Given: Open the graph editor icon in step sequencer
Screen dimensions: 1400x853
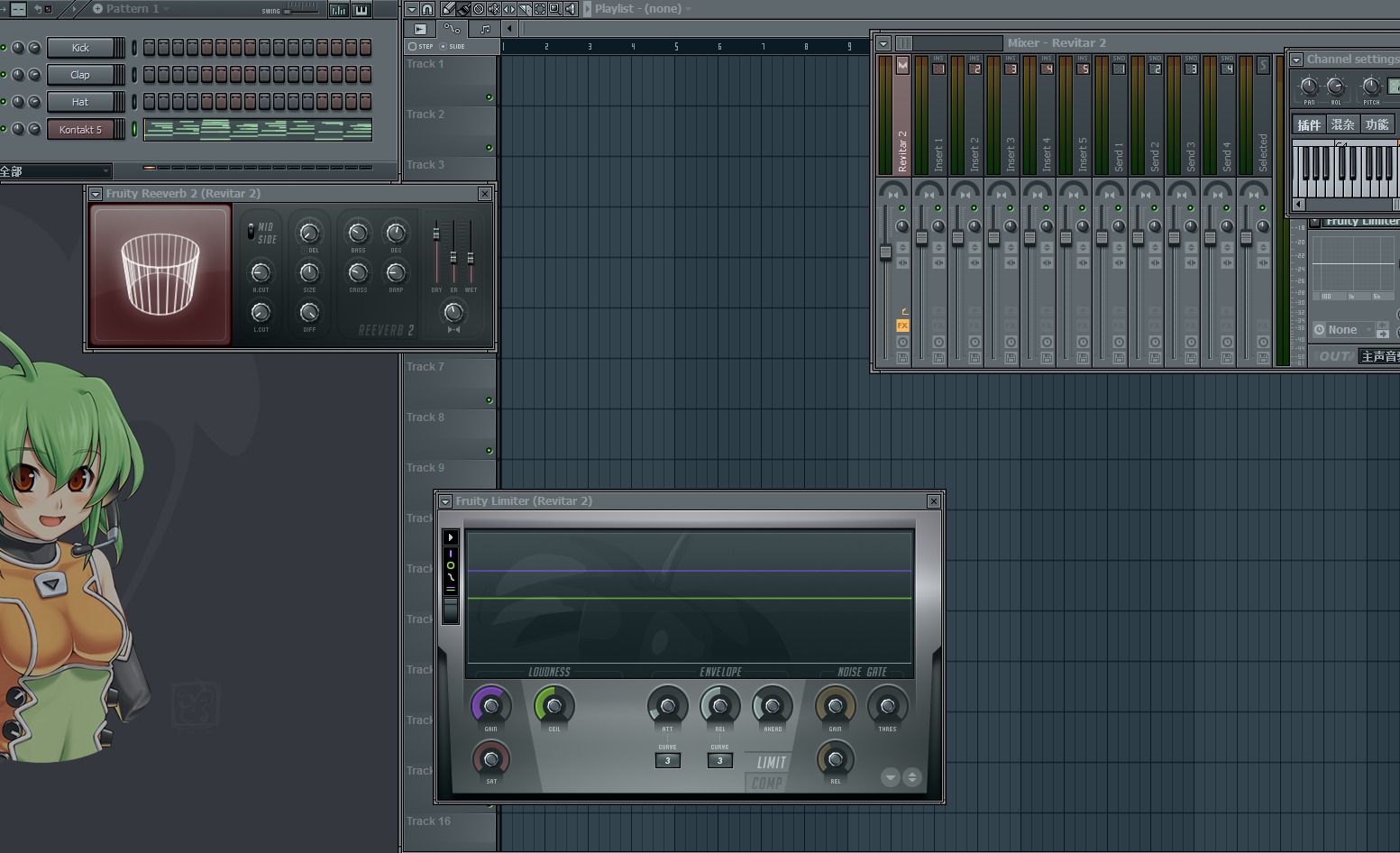Looking at the screenshot, I should click(338, 10).
